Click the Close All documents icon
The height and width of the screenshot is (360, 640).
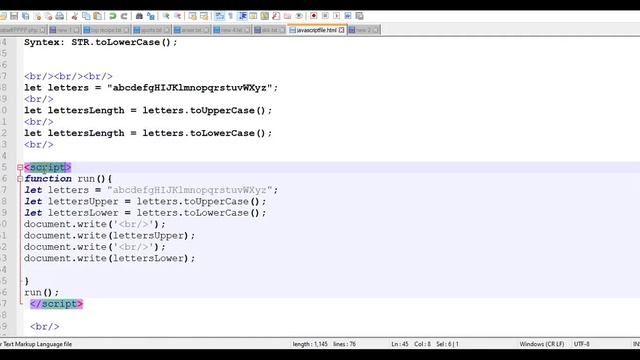pyautogui.click(x=48, y=16)
